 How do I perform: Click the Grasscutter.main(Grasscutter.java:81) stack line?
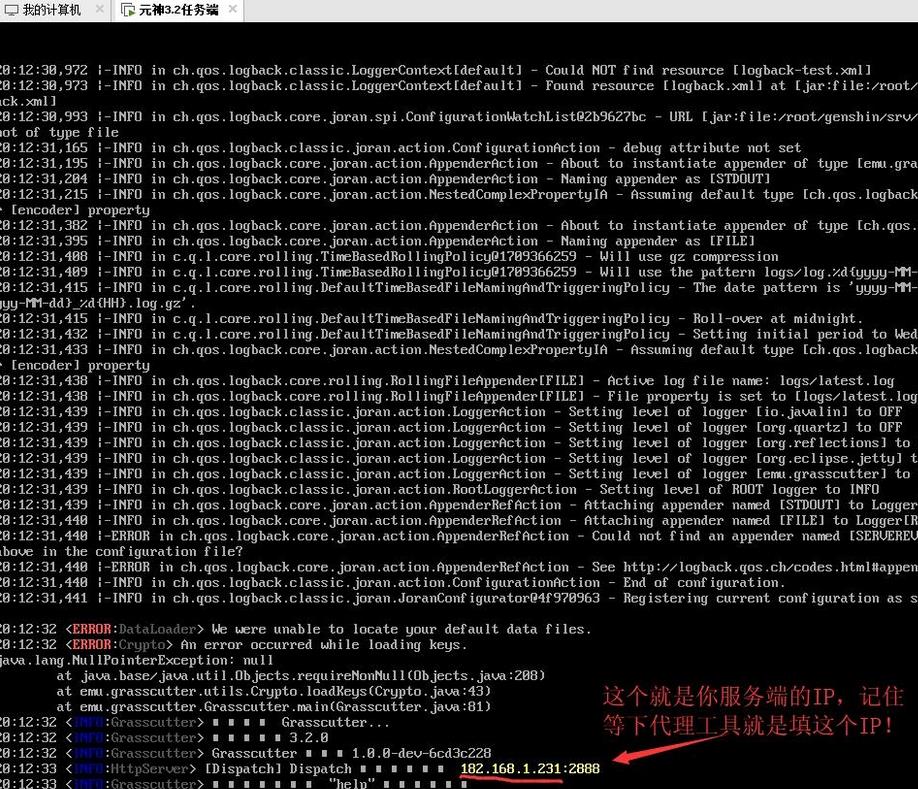[x=274, y=707]
